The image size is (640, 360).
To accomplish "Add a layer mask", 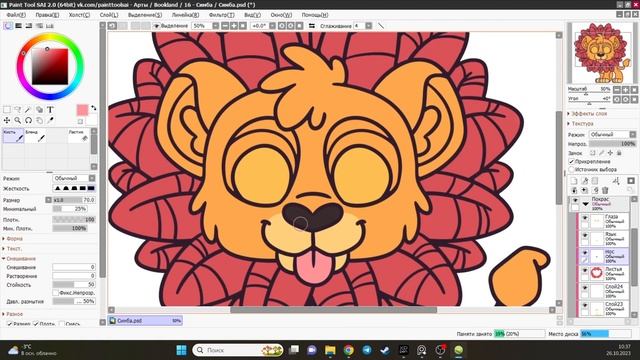I will pos(631,181).
